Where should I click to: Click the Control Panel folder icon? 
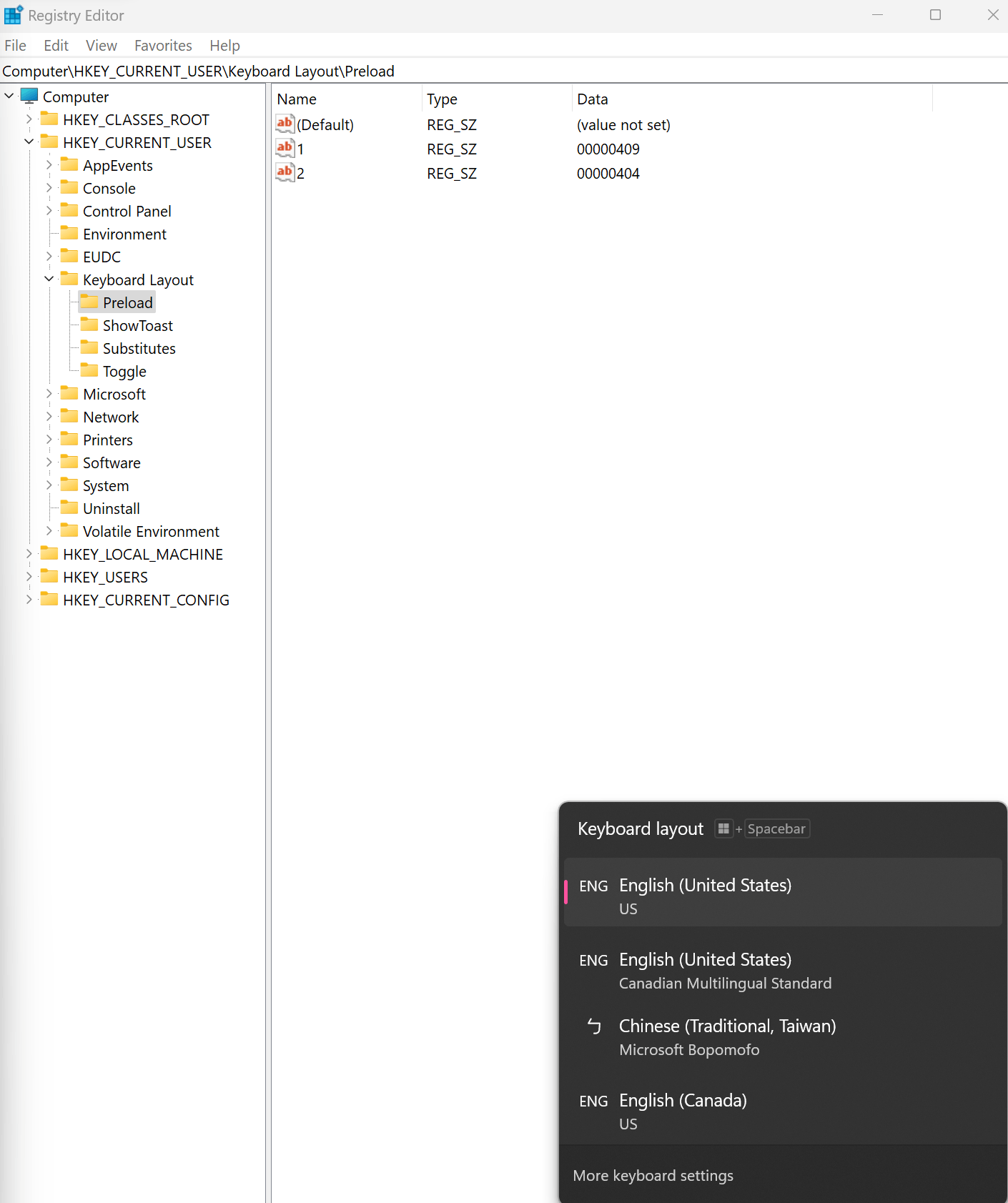[x=69, y=210]
